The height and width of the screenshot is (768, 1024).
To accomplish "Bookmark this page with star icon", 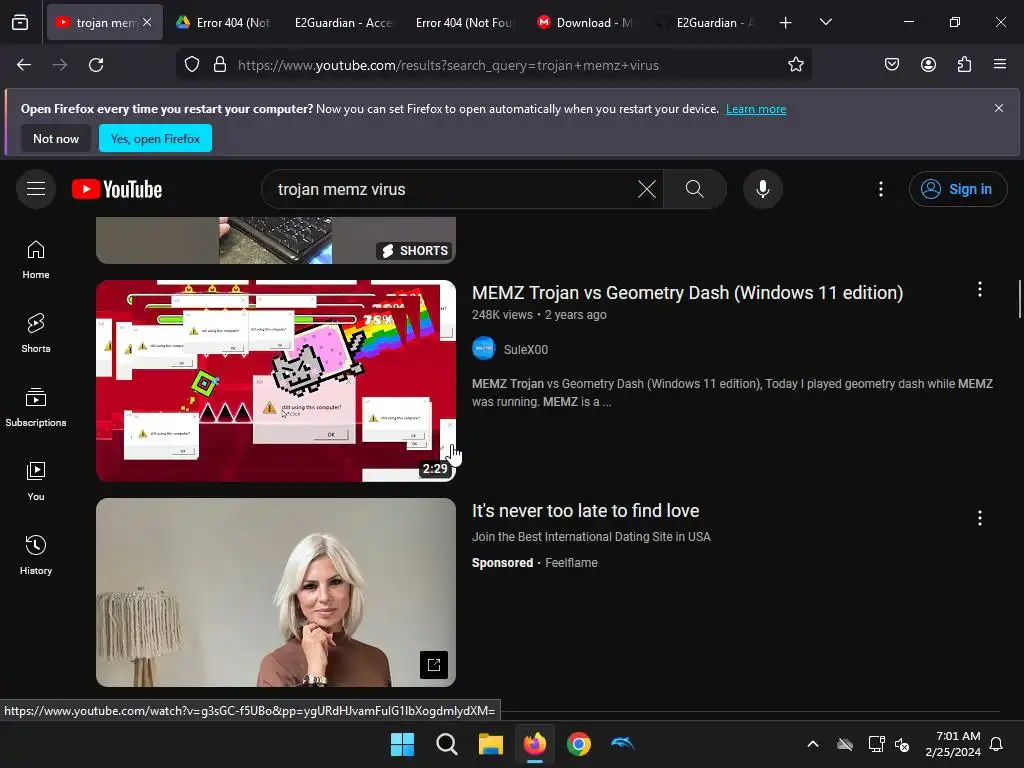I will coord(795,65).
